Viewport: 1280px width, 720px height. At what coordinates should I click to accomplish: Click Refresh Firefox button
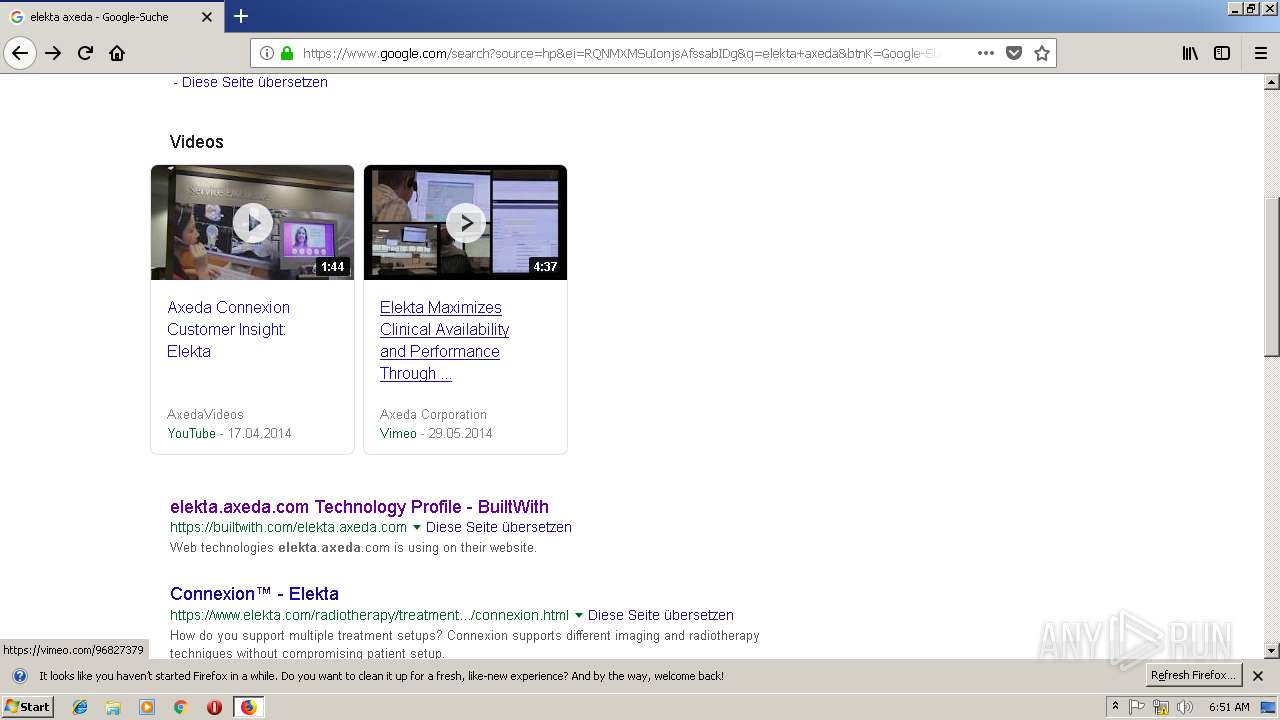(1194, 675)
